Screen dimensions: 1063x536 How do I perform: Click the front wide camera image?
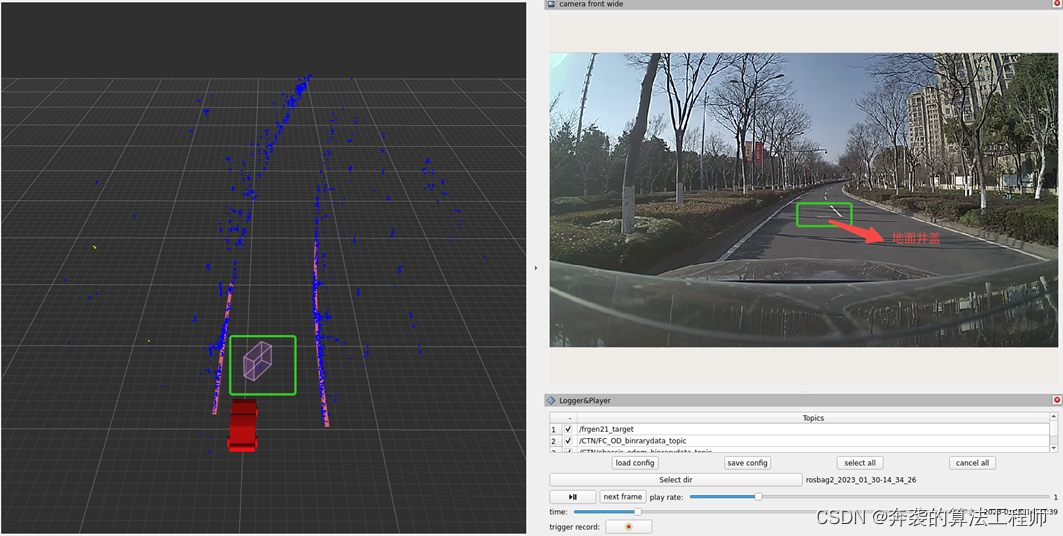pos(806,200)
